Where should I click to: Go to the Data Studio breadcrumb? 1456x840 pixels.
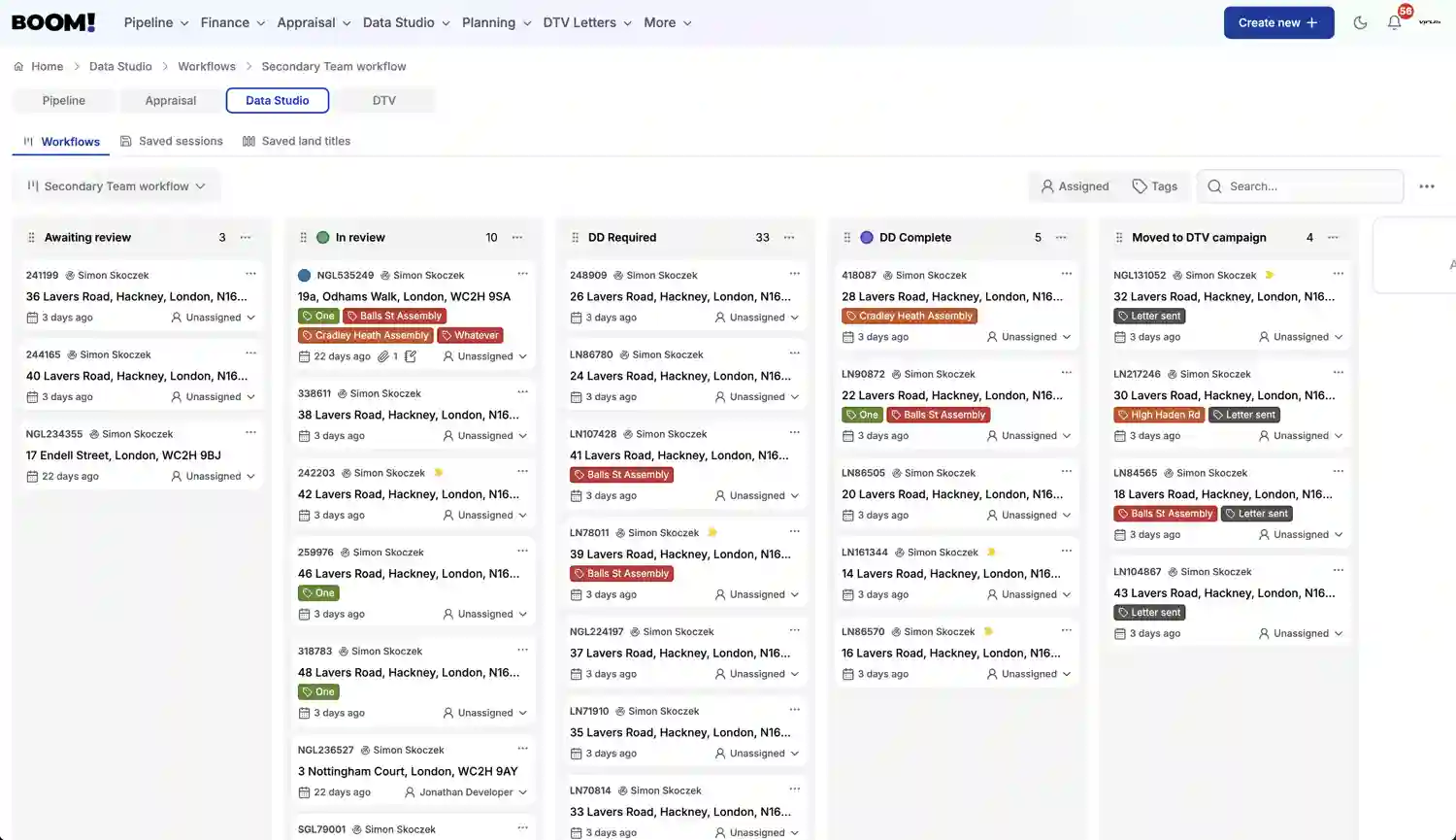point(120,66)
